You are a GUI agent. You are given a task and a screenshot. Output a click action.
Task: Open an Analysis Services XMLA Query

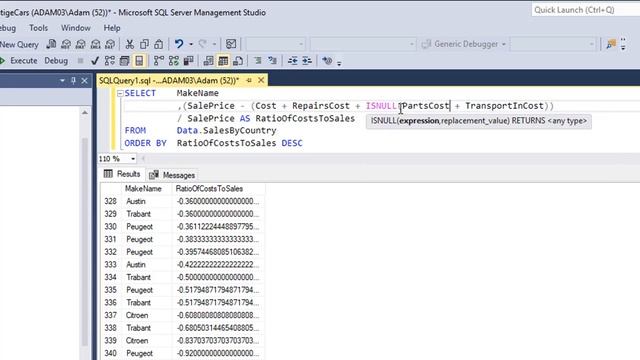click(x=96, y=44)
